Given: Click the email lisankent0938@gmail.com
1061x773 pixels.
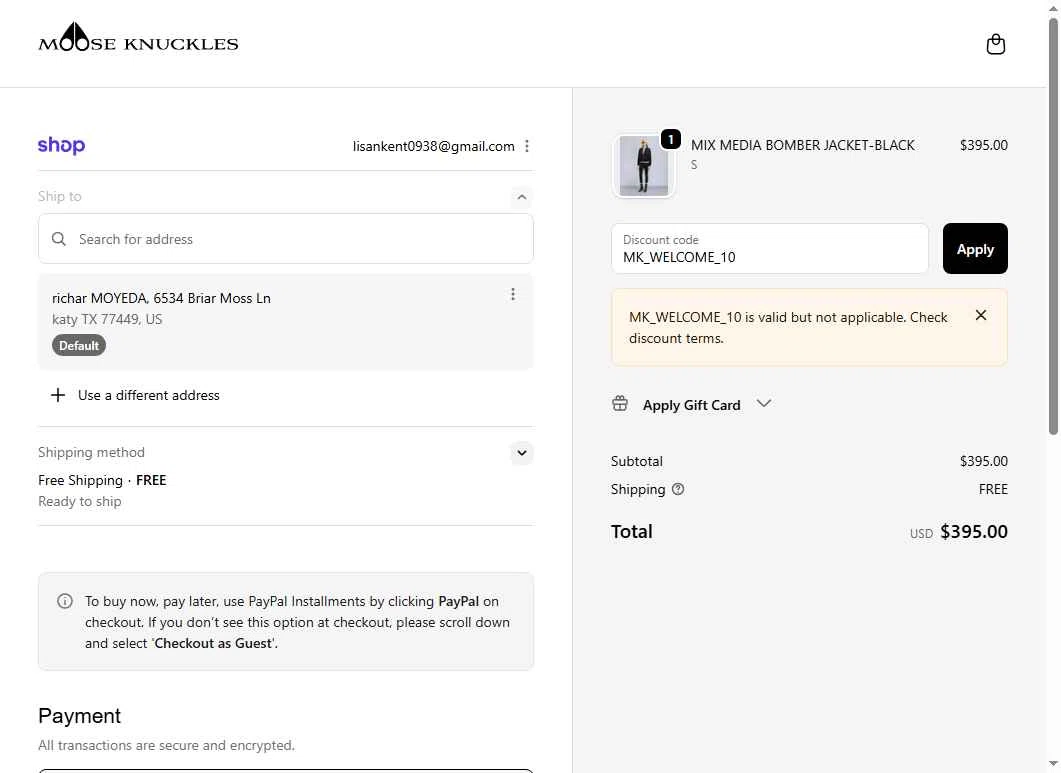Looking at the screenshot, I should click(x=434, y=146).
